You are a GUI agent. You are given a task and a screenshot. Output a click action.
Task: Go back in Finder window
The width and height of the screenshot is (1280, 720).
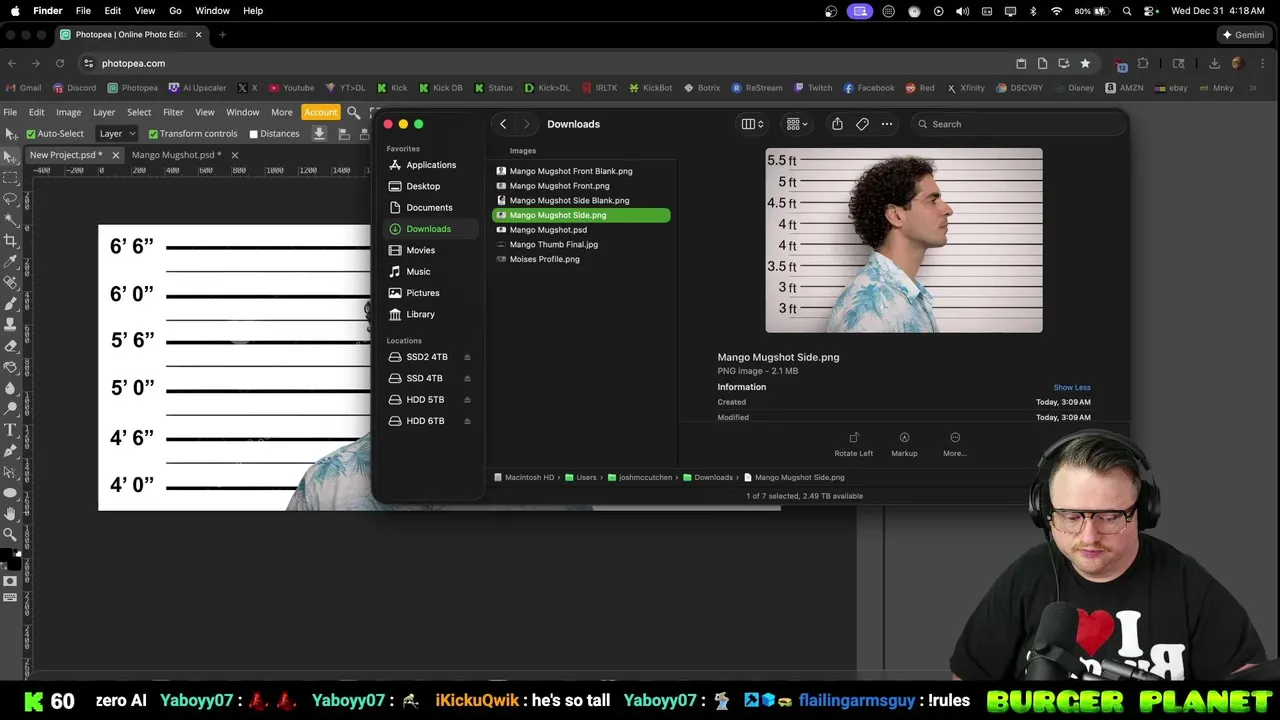[503, 124]
